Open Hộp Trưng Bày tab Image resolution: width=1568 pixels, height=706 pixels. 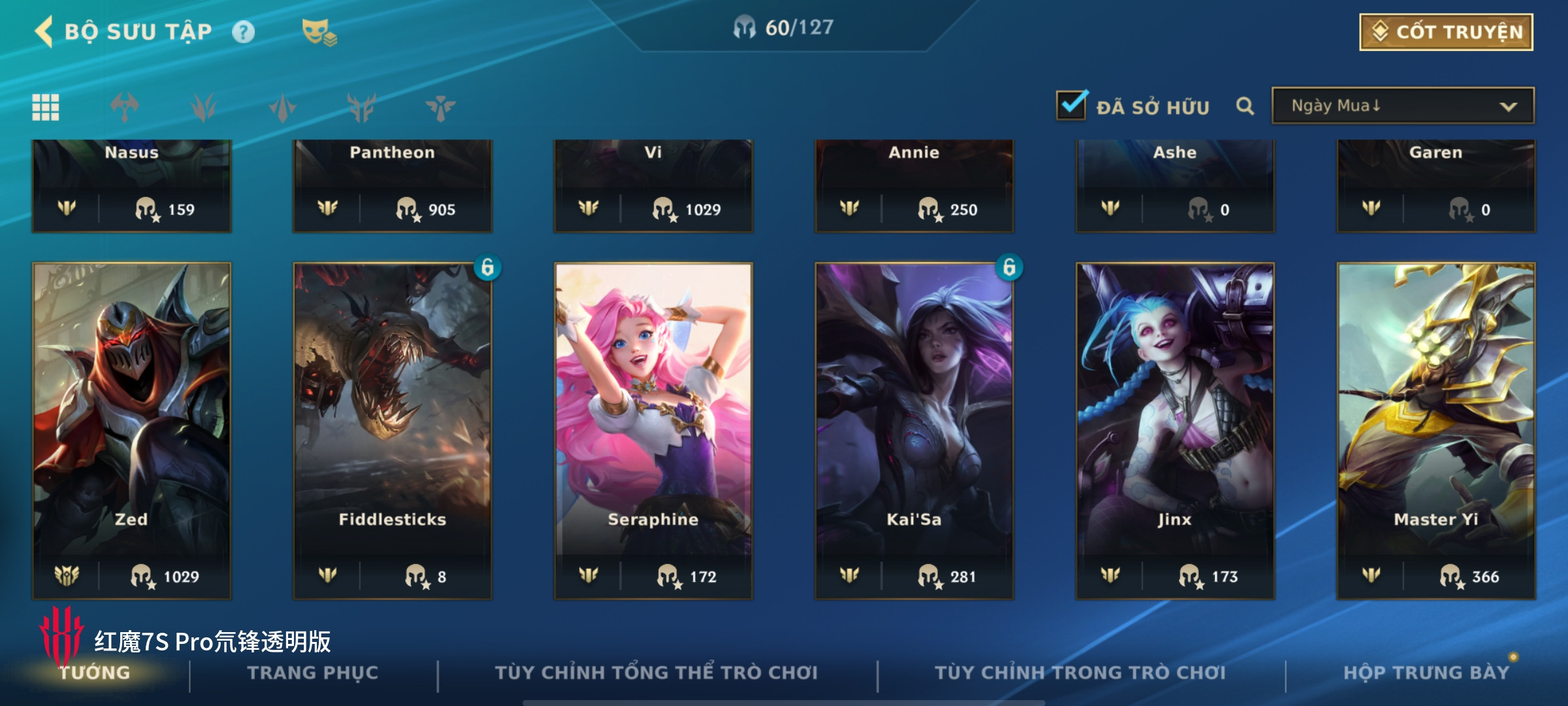(x=1426, y=673)
